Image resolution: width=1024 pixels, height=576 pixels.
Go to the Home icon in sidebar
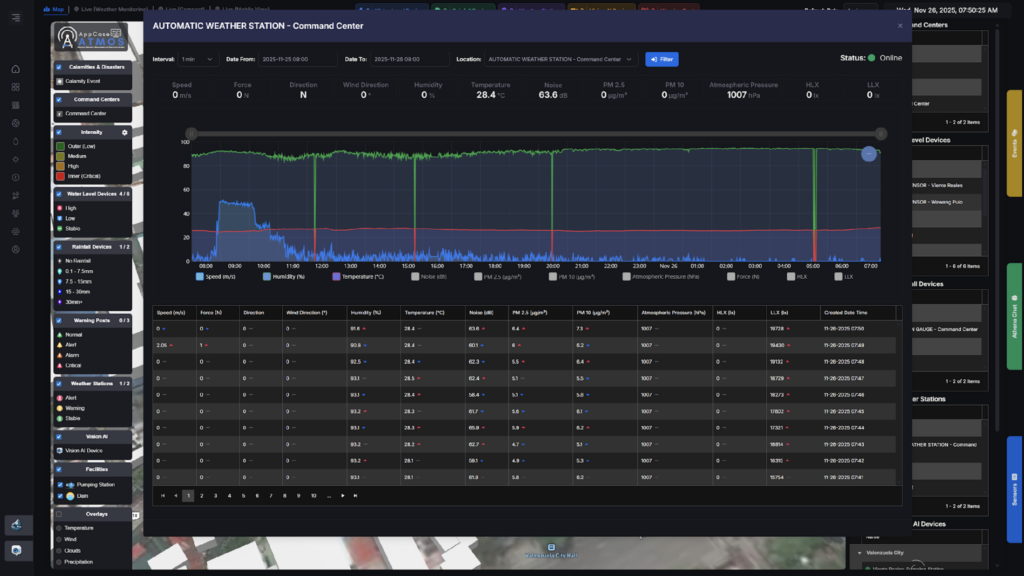tap(16, 69)
